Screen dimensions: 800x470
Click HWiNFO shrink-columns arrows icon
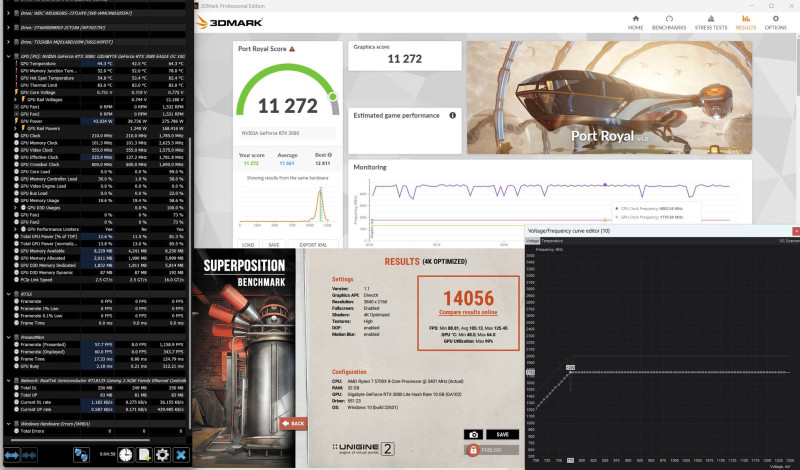tap(29, 455)
